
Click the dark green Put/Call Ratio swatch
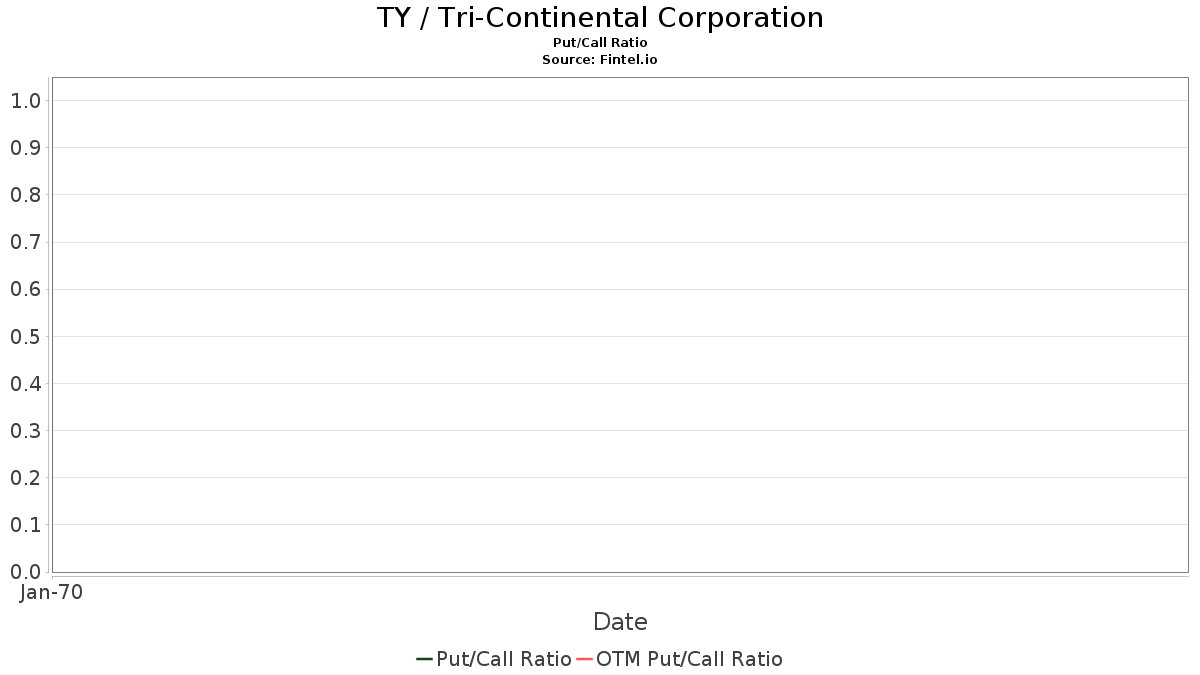425,659
